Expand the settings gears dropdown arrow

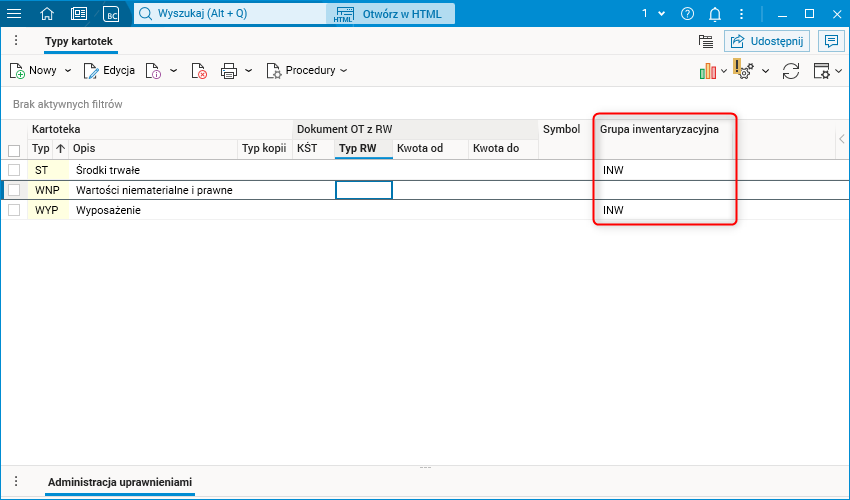(765, 70)
